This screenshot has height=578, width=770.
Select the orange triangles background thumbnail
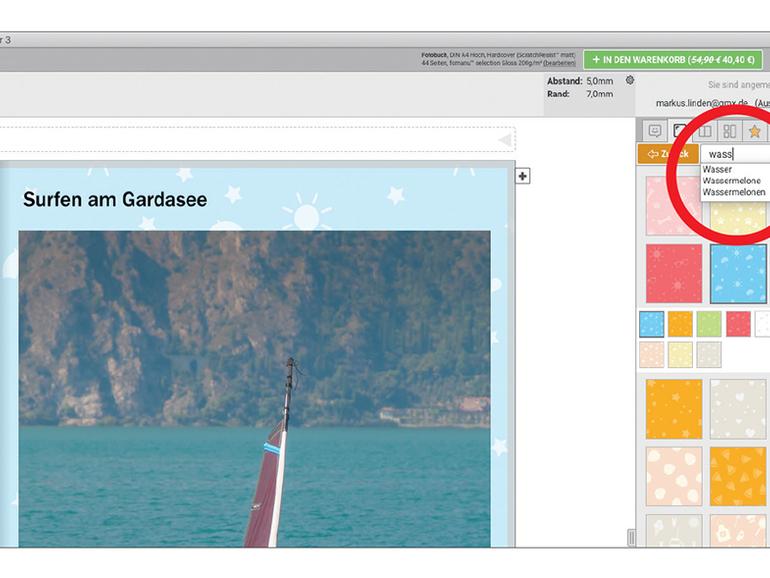coord(738,476)
